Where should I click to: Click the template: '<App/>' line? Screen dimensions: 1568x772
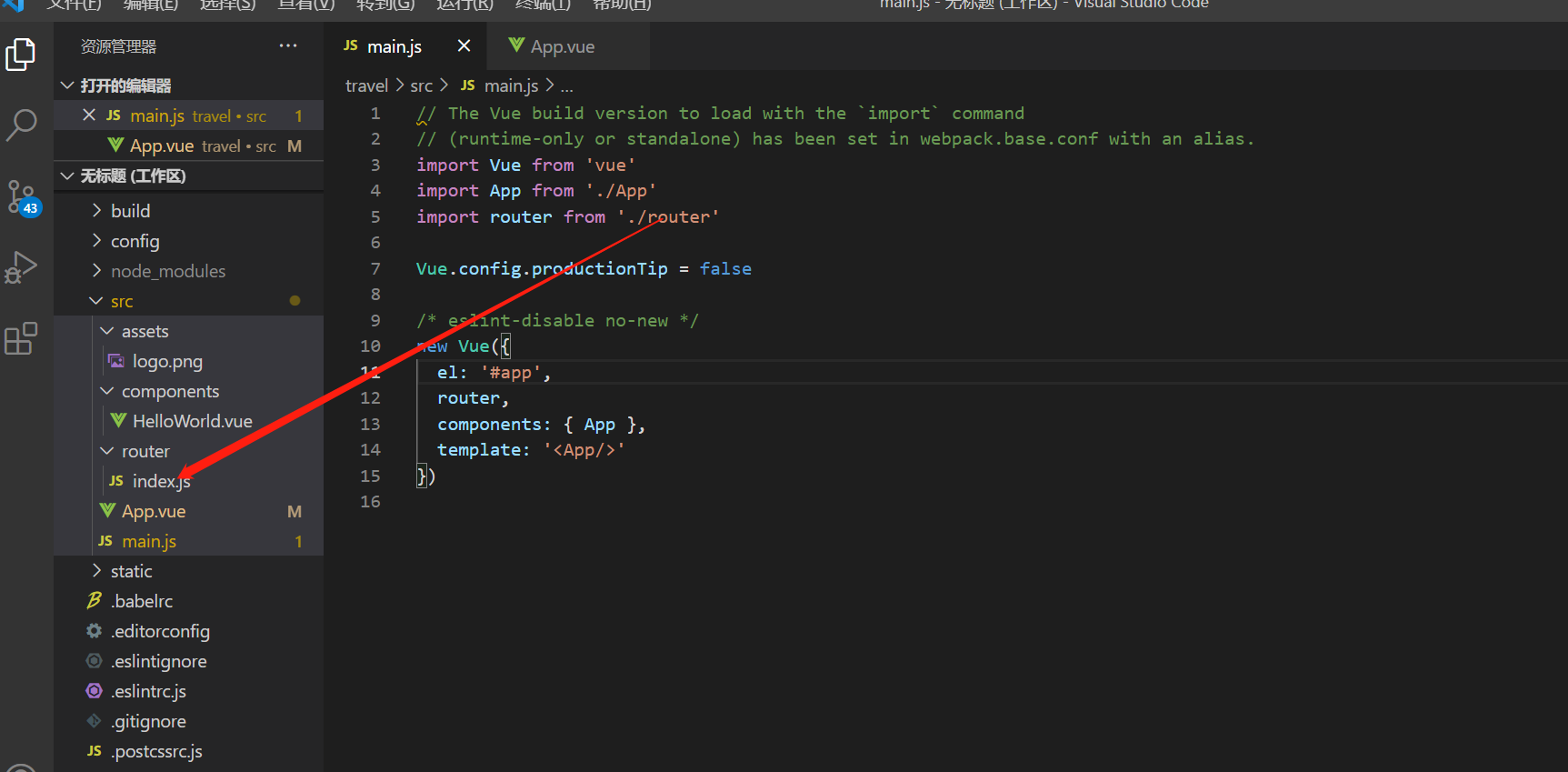[x=531, y=450]
